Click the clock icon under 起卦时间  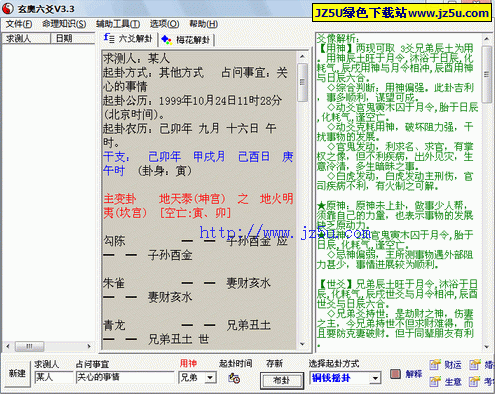[234, 378]
